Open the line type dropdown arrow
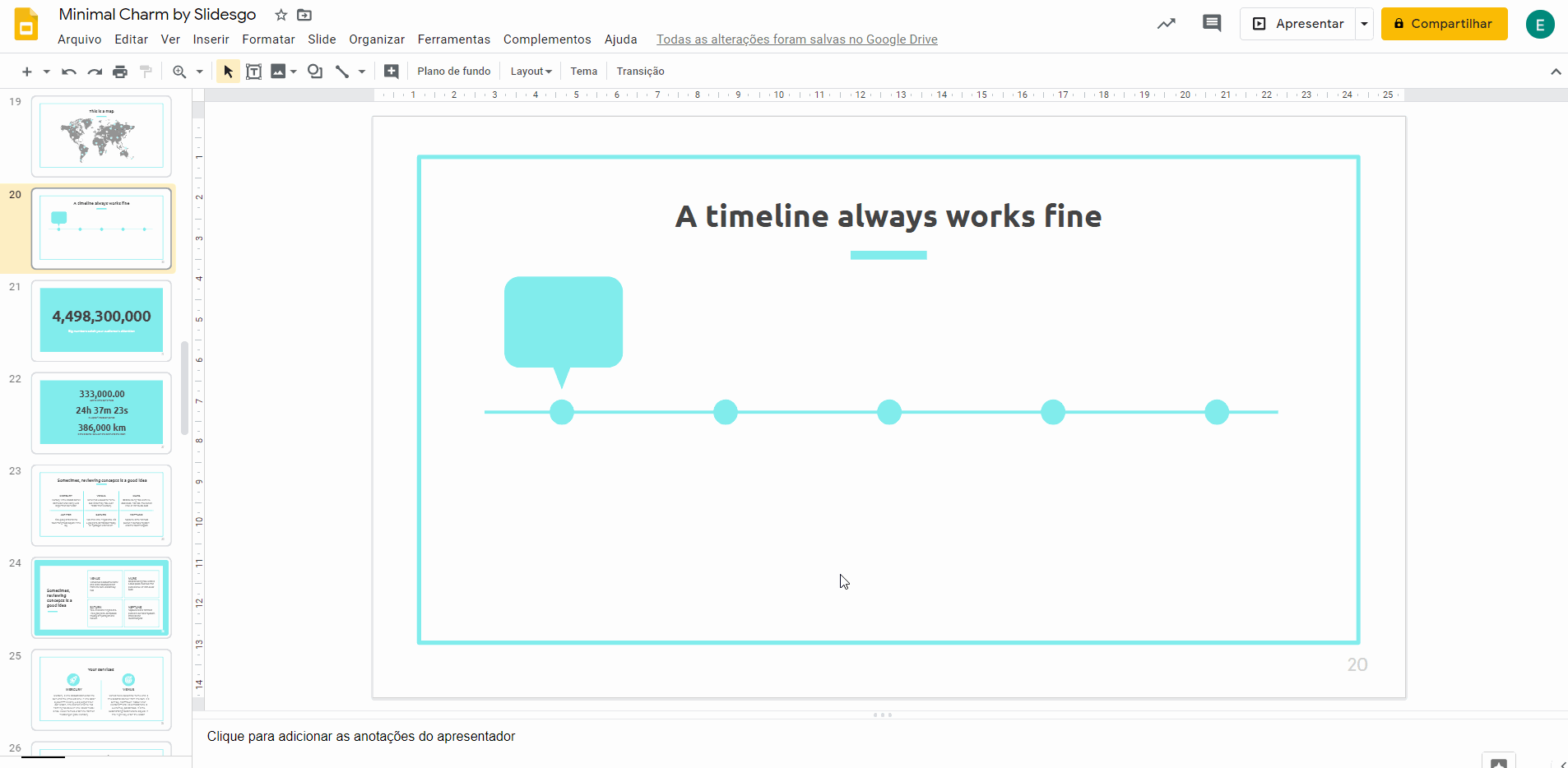 coord(361,72)
